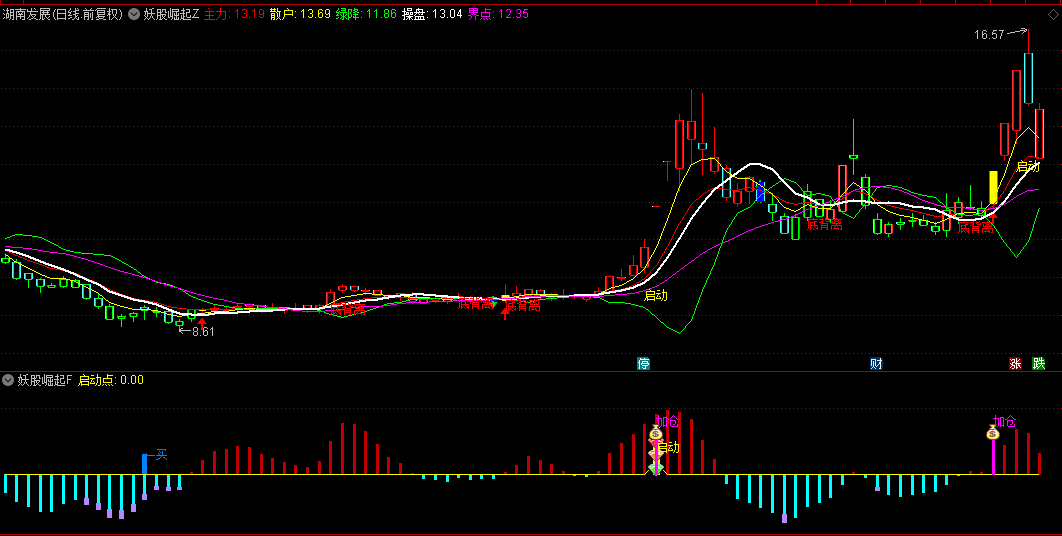Click the yellow highlighted candlestick bar
This screenshot has height=536, width=1062.
tap(993, 188)
